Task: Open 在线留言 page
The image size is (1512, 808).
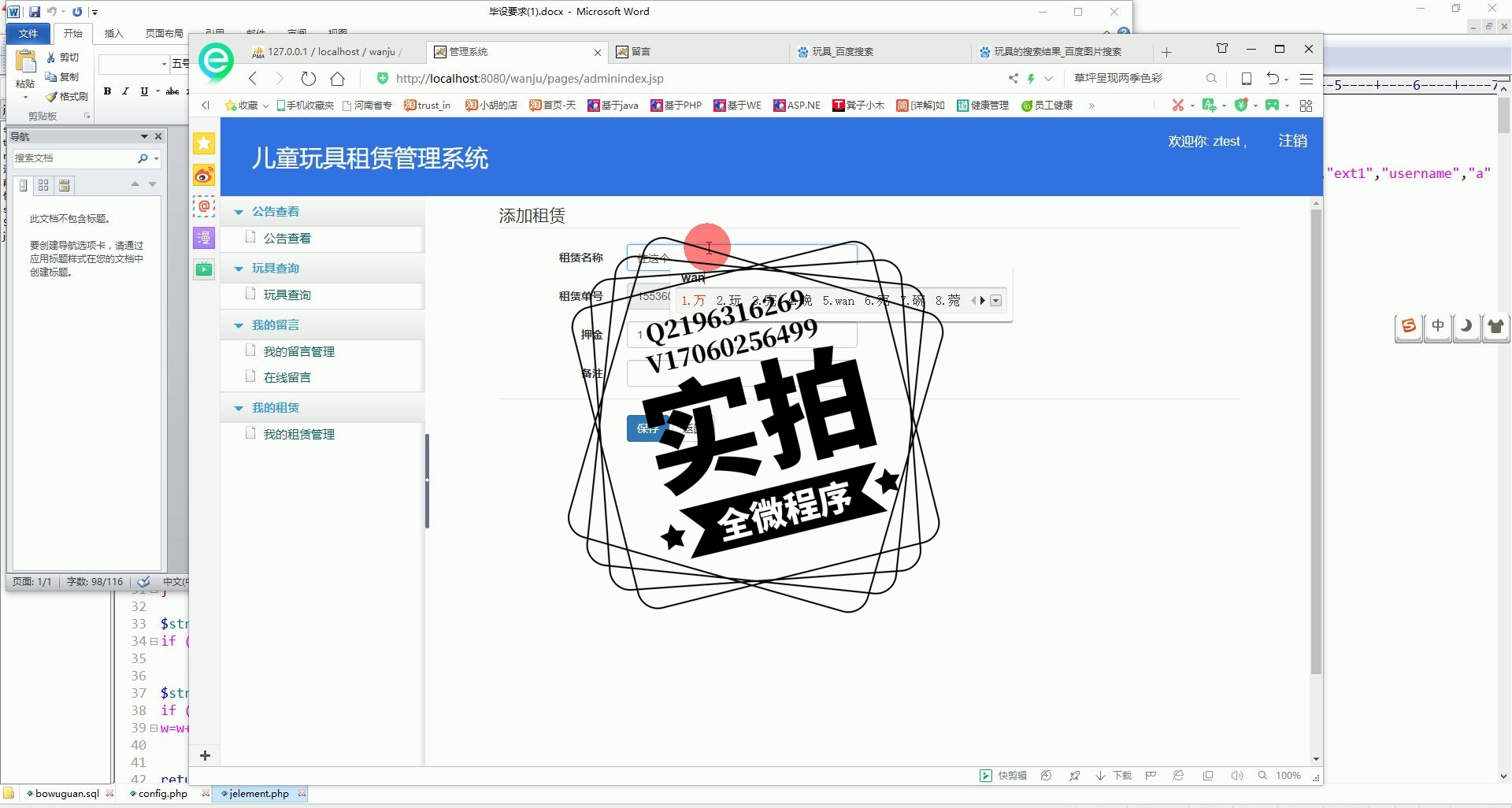Action: [287, 378]
